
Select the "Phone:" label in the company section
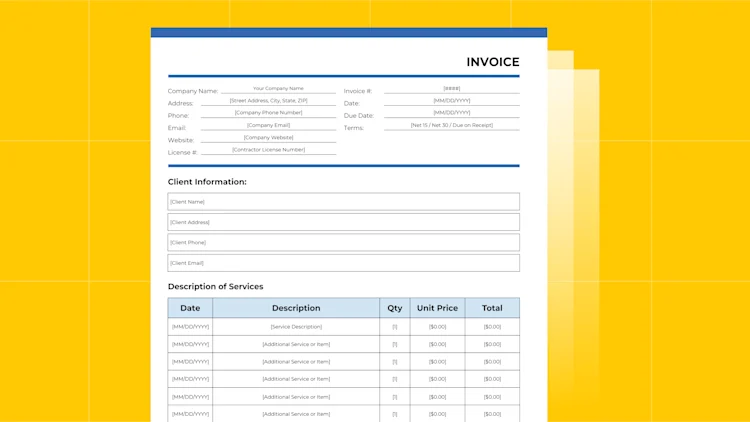click(x=178, y=116)
